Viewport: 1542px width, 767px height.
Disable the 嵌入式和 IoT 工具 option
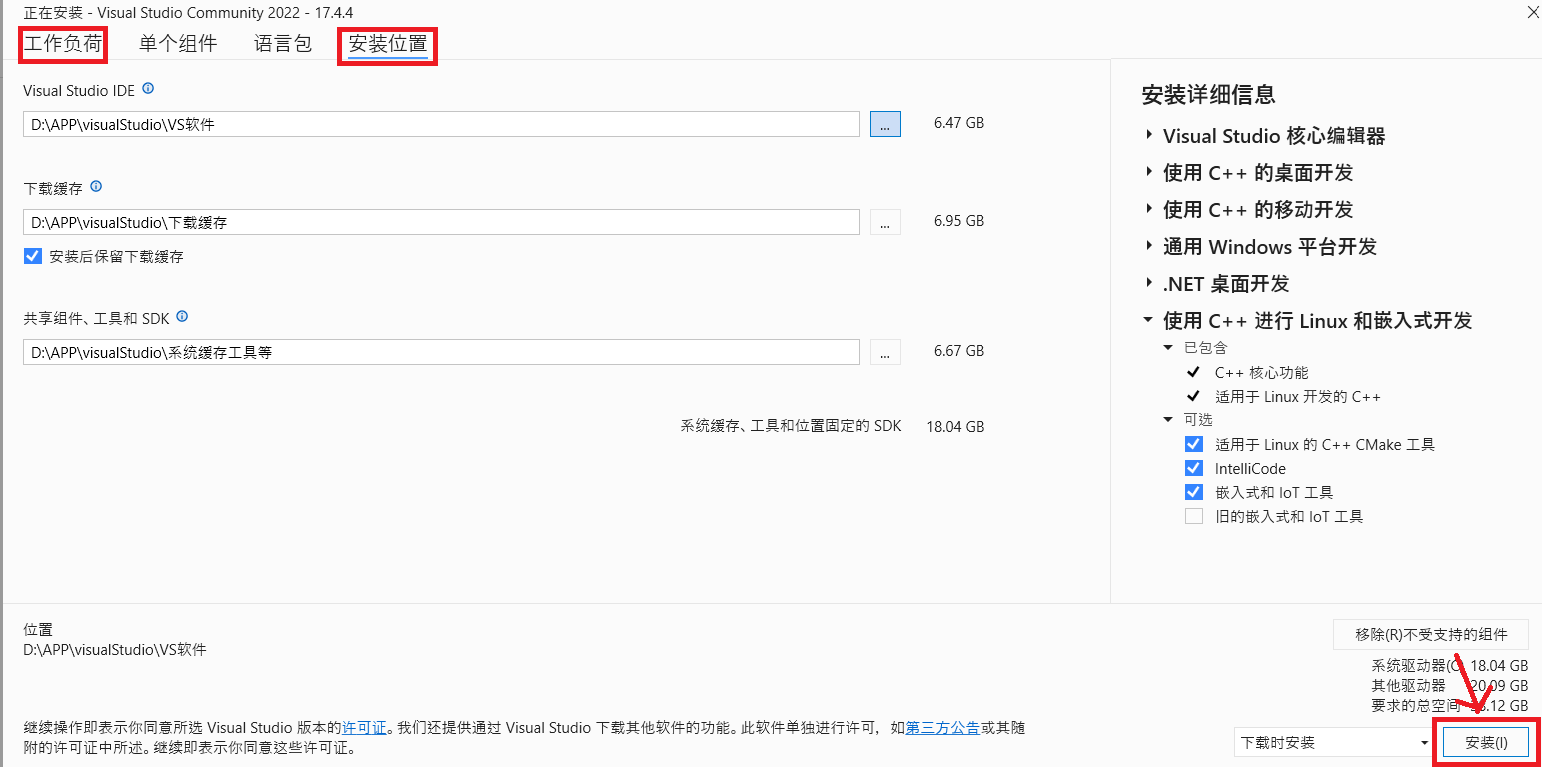click(1194, 492)
